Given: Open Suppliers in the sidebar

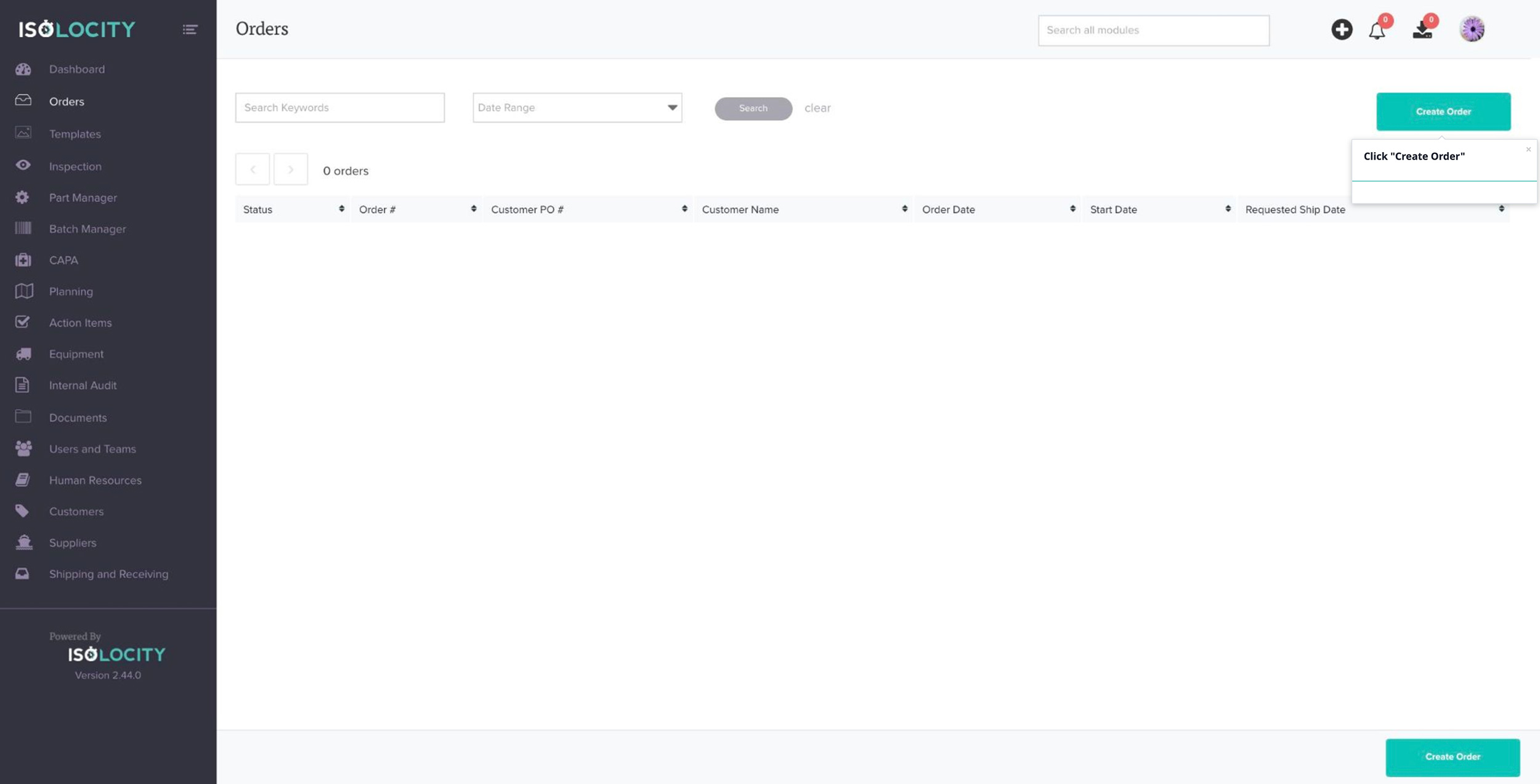Looking at the screenshot, I should click(73, 543).
